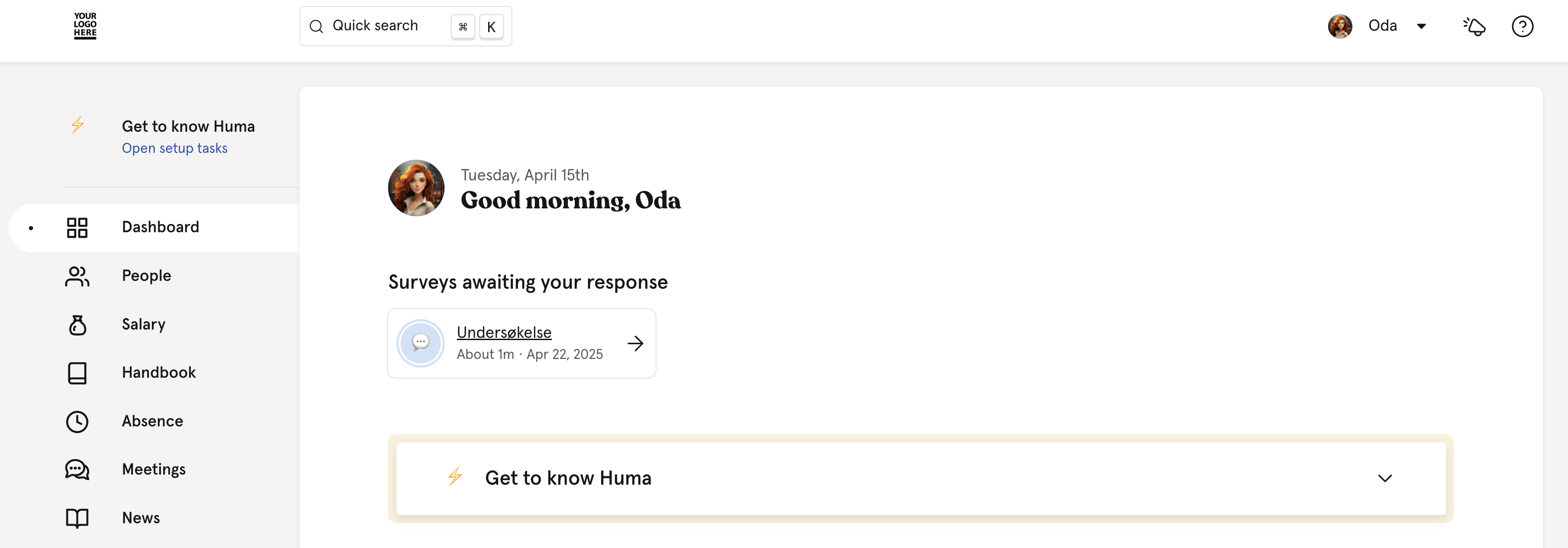
Task: Click the News open book icon
Action: (x=78, y=518)
